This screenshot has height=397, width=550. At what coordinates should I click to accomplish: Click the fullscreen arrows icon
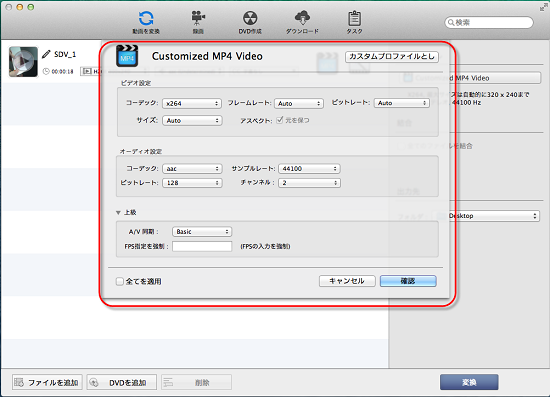543,7
